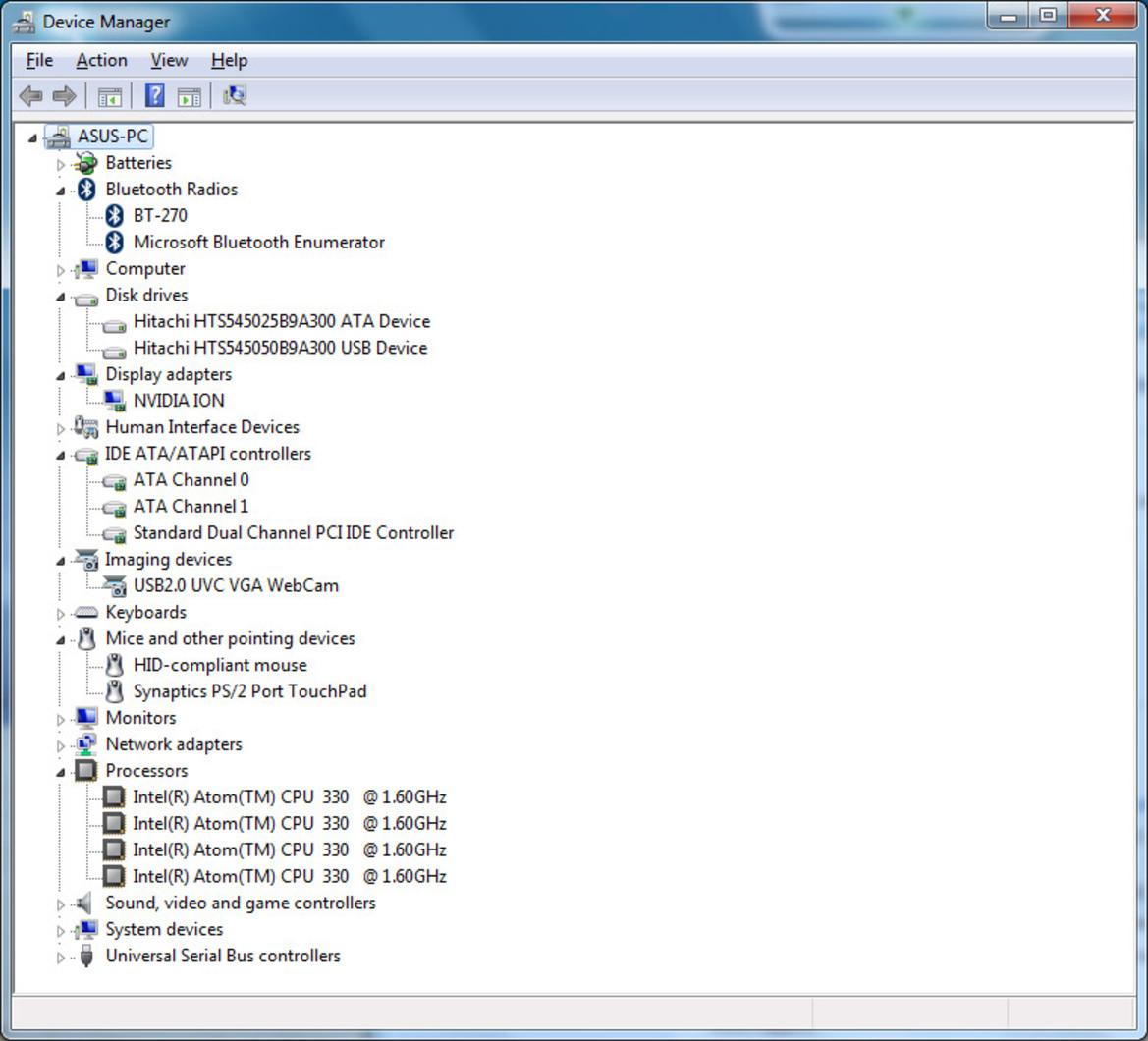
Task: Click the Sound, video and game controllers icon
Action: coord(85,903)
